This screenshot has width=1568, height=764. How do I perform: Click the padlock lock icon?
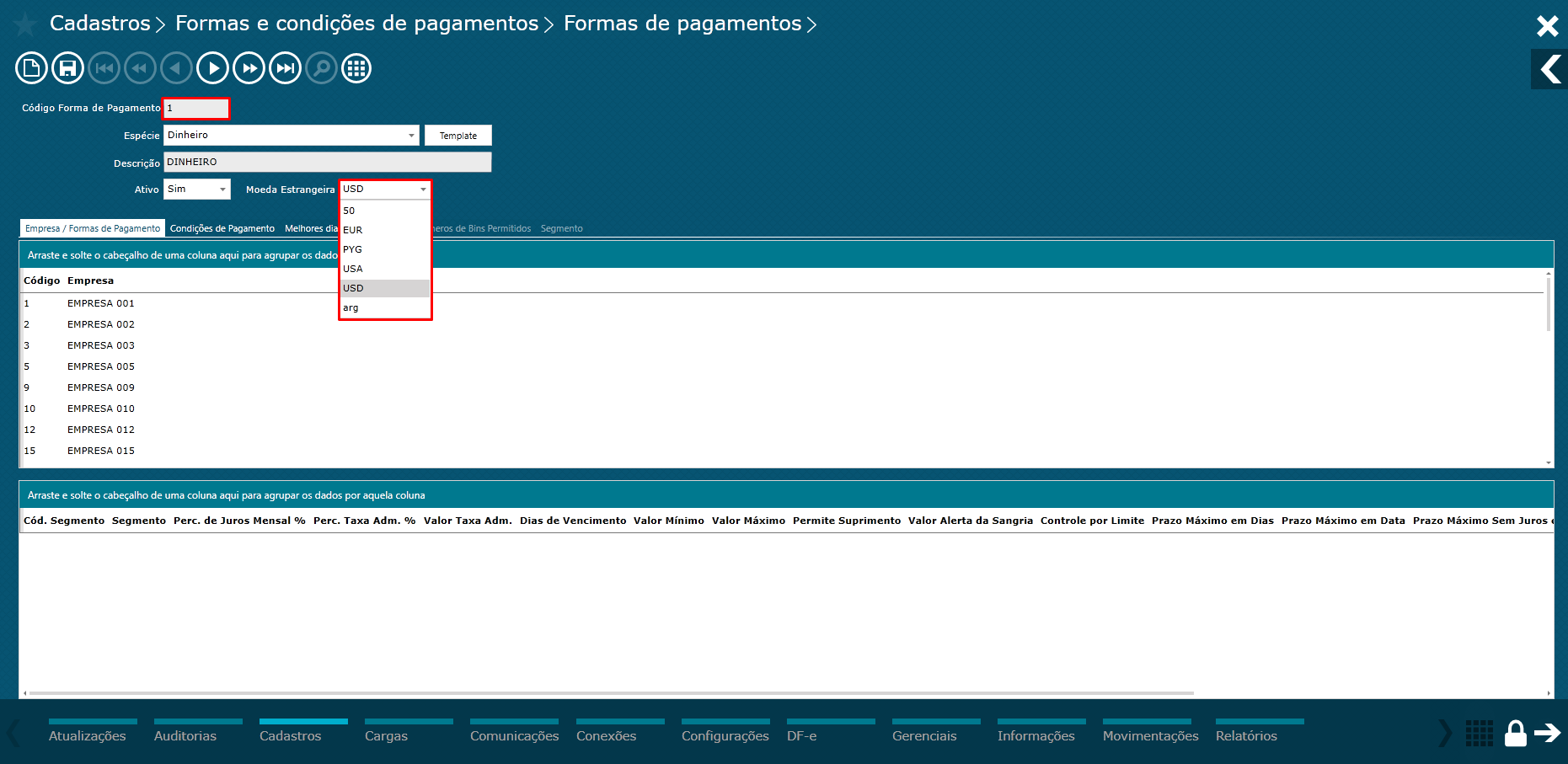tap(1515, 733)
